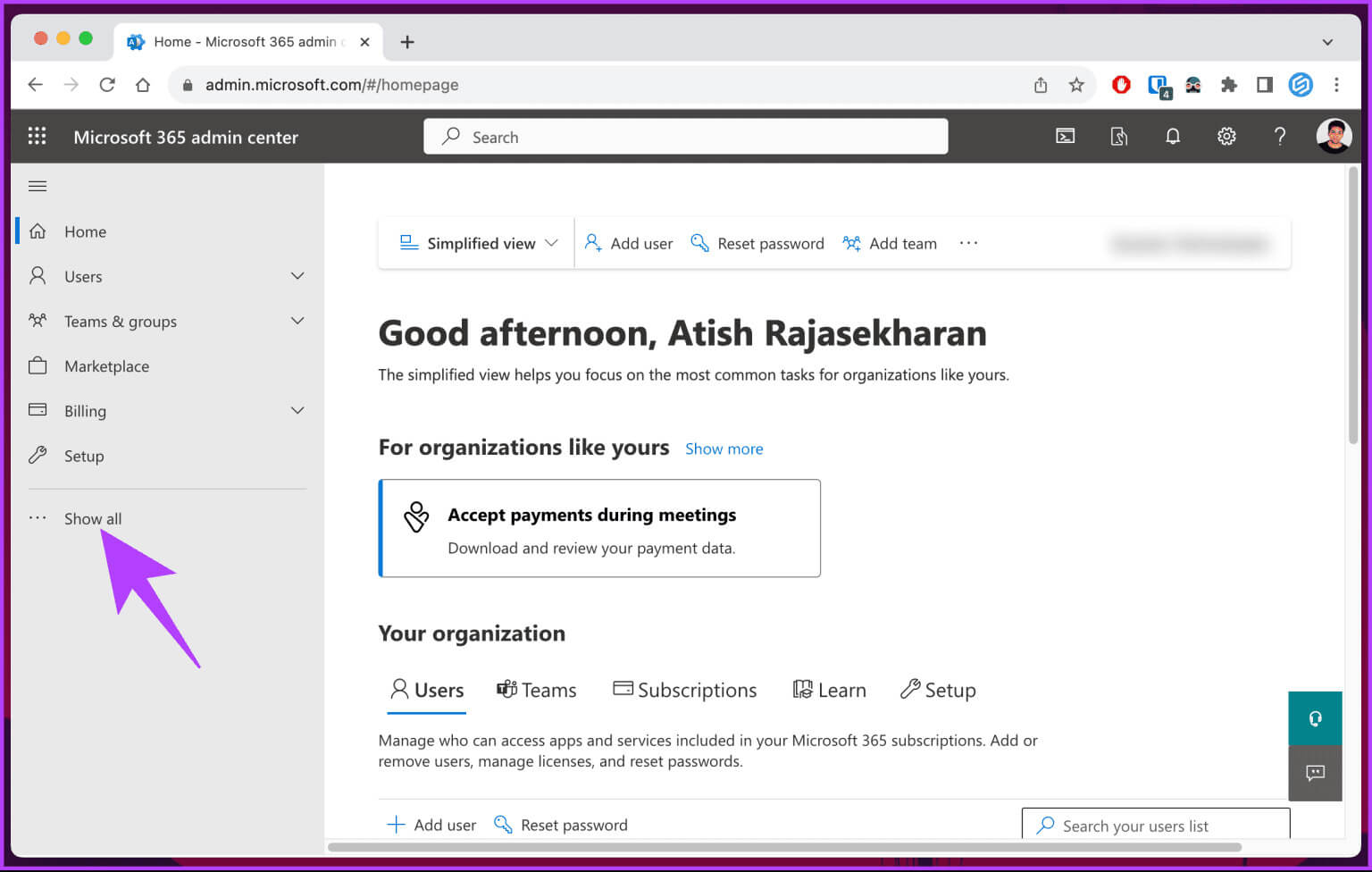This screenshot has height=872, width=1372.
Task: Click Reset password below the Users tab
Action: [x=561, y=825]
